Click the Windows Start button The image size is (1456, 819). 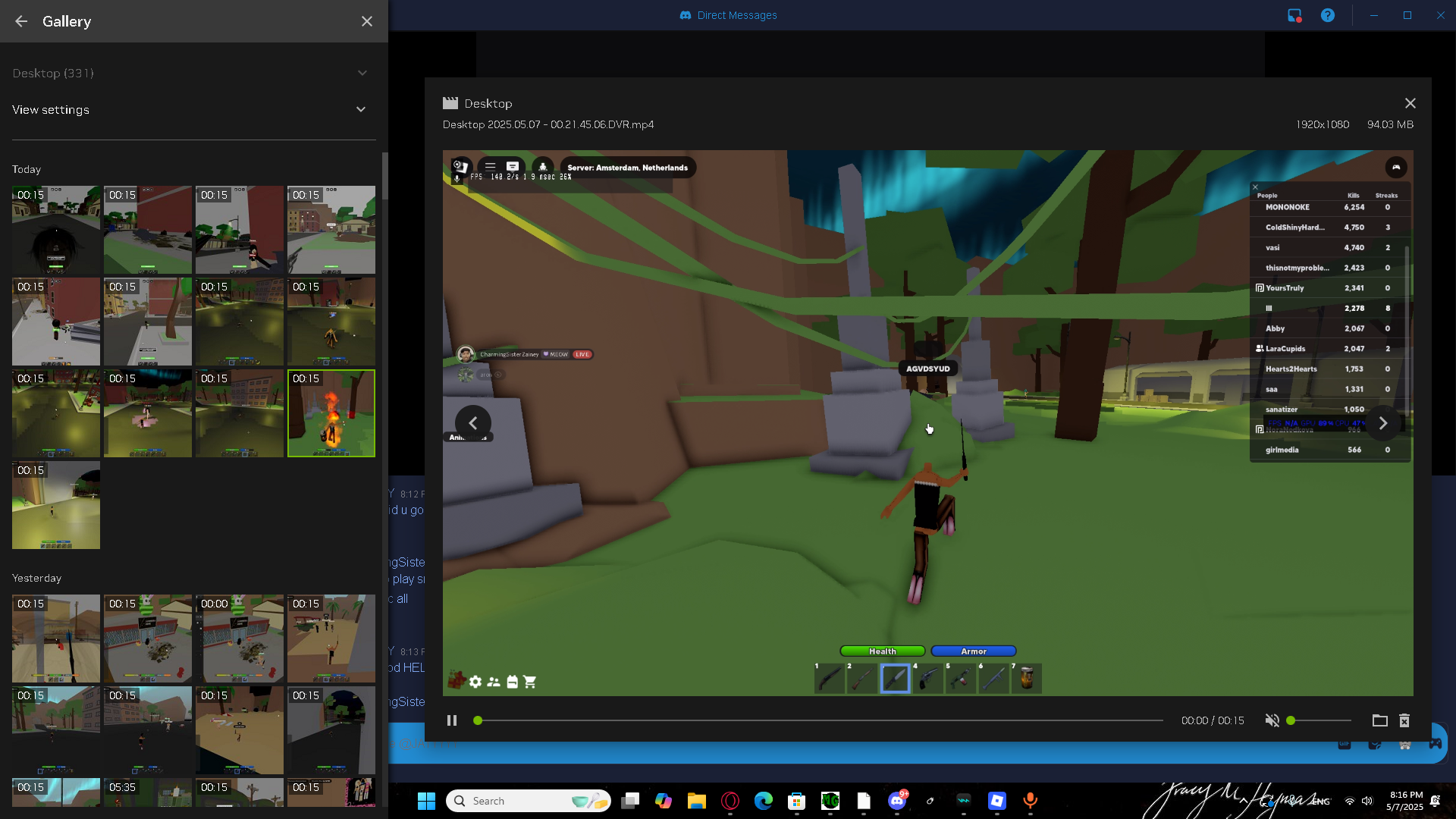click(426, 801)
